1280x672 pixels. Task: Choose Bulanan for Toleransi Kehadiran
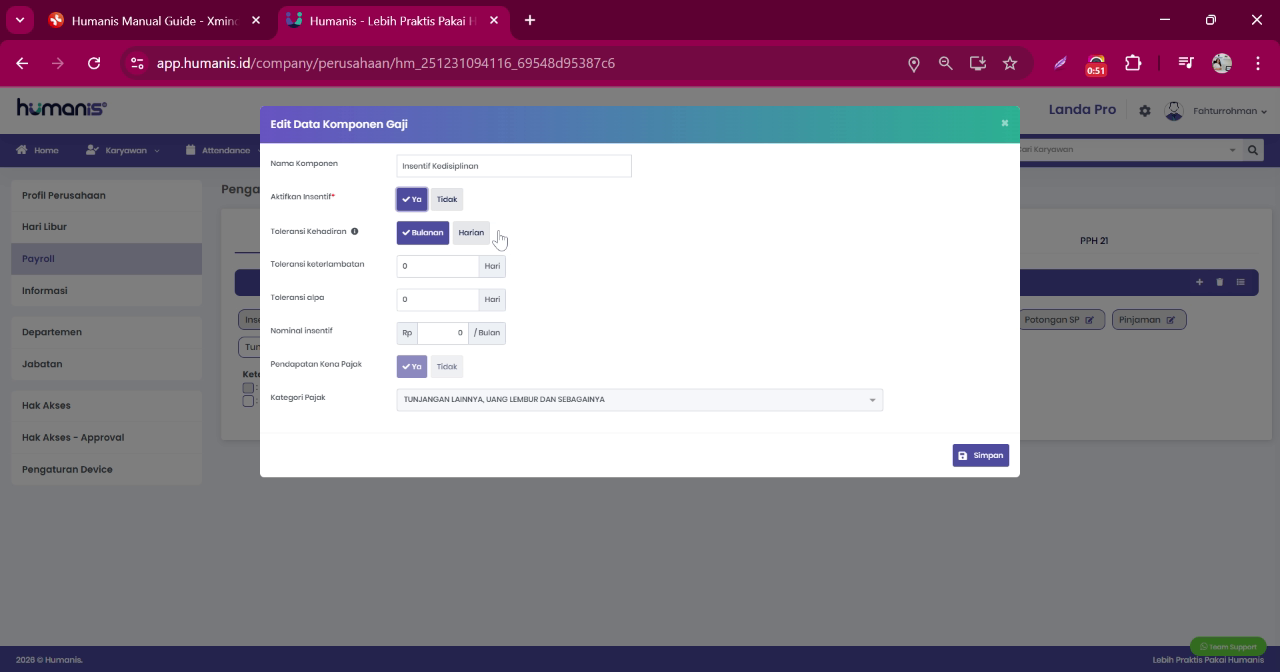coord(423,233)
